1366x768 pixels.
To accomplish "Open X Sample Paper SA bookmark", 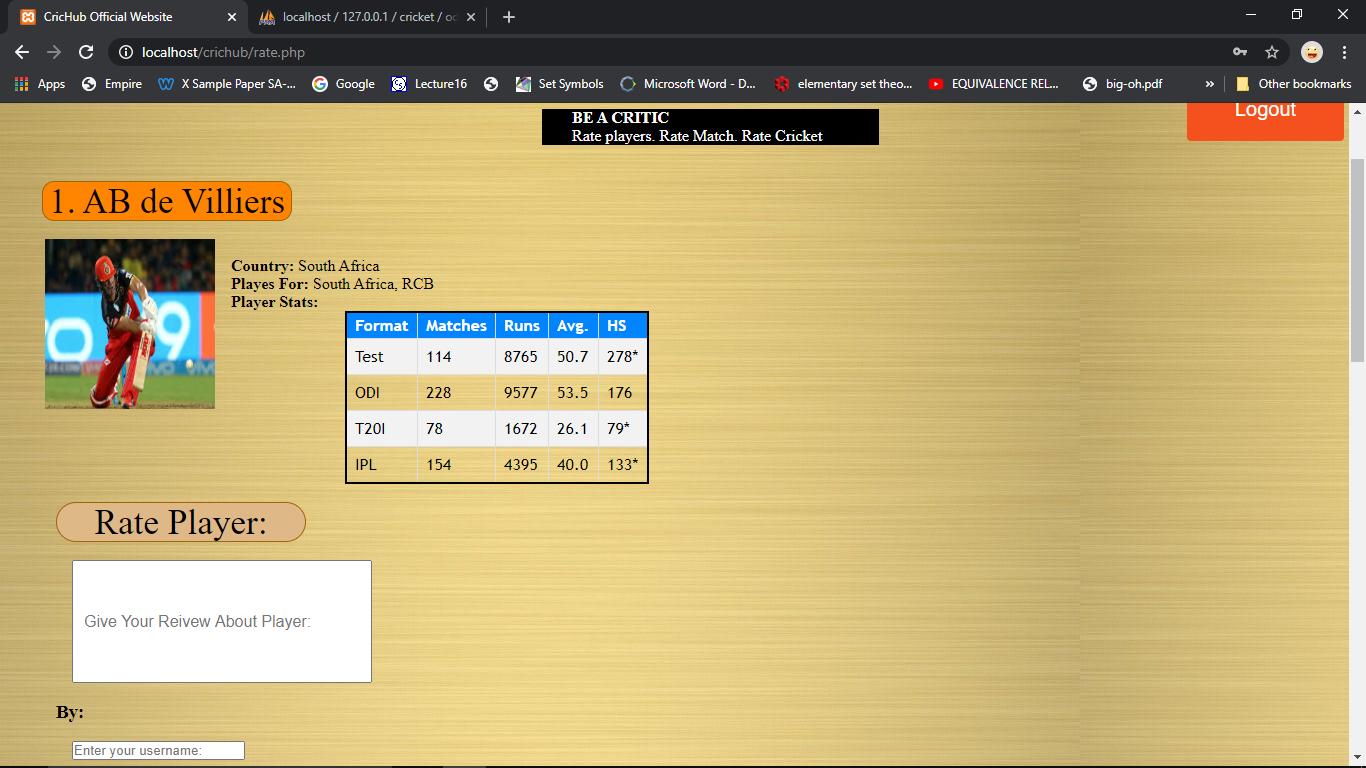I will click(227, 84).
